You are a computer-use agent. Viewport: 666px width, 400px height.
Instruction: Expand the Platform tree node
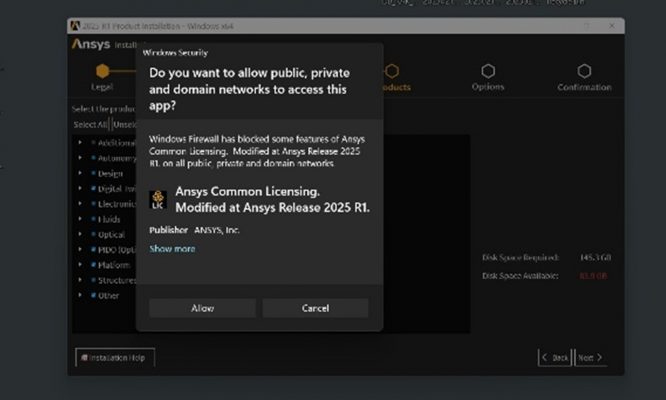click(80, 265)
